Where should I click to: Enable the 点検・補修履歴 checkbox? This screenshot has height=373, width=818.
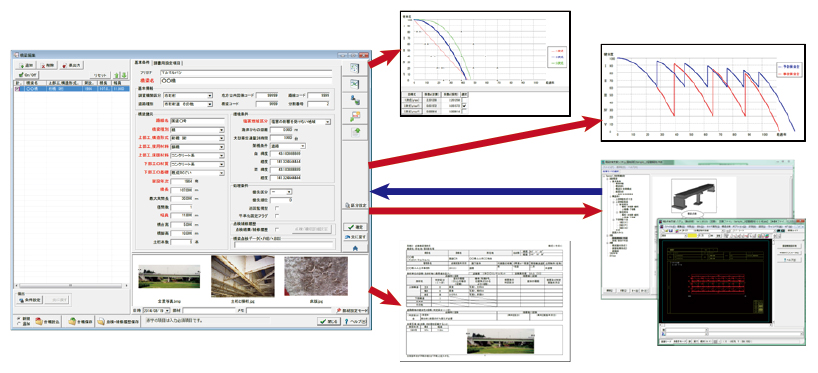[x=277, y=229]
